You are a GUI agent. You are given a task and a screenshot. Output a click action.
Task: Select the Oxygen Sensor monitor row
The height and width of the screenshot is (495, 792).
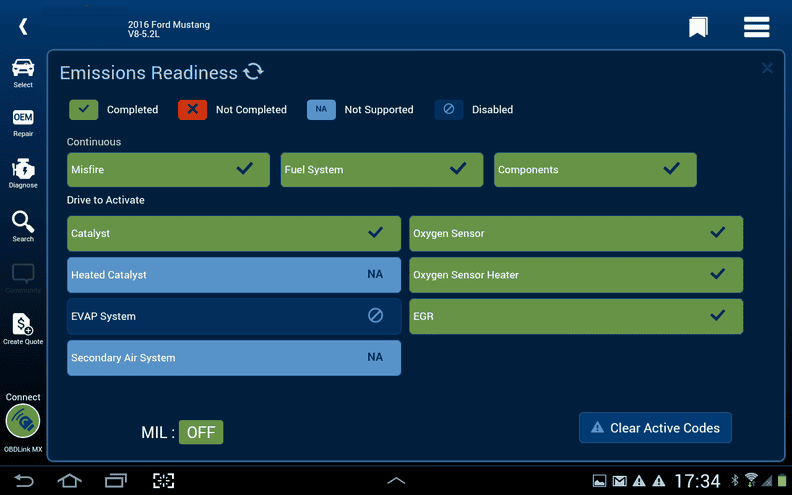576,233
